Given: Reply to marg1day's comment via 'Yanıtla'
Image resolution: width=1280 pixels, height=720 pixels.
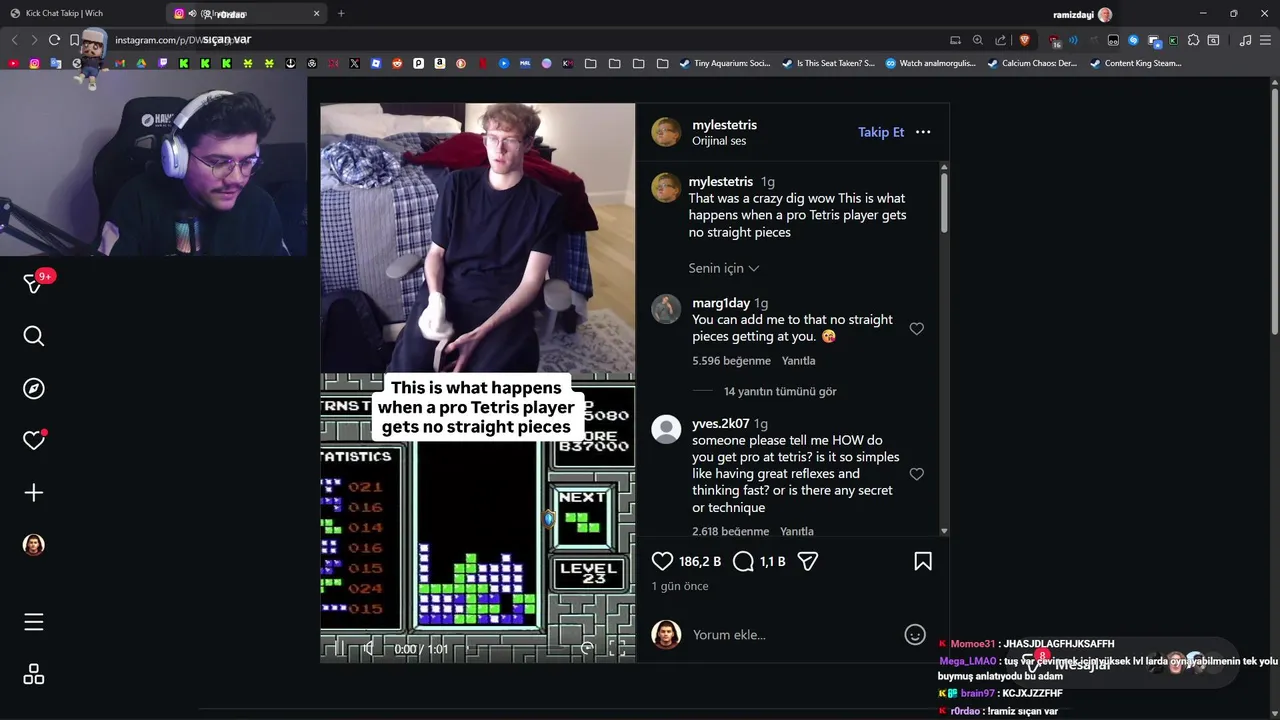Looking at the screenshot, I should (x=798, y=360).
